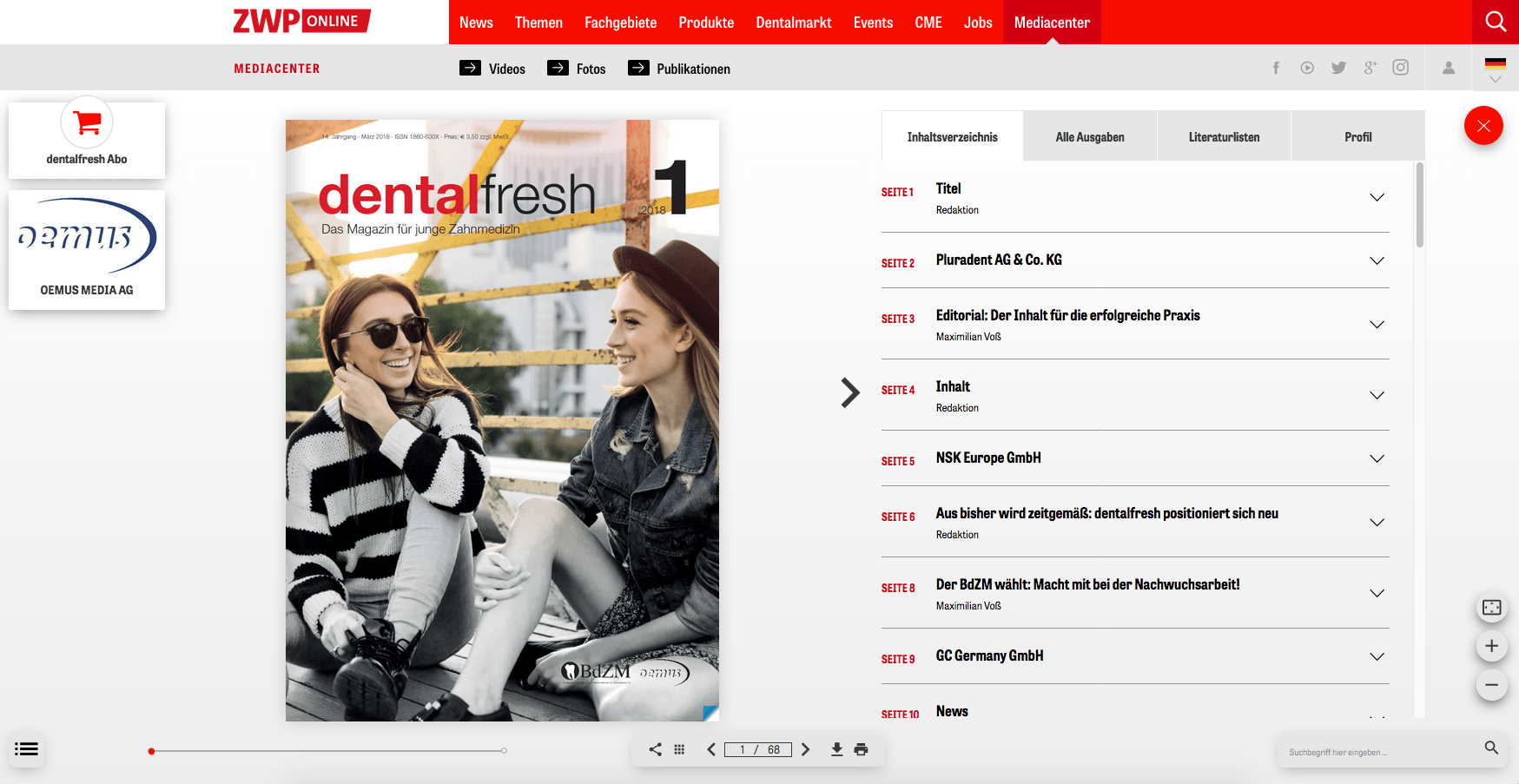Image resolution: width=1519 pixels, height=784 pixels.
Task: Select the Profil tab
Action: 1358,136
